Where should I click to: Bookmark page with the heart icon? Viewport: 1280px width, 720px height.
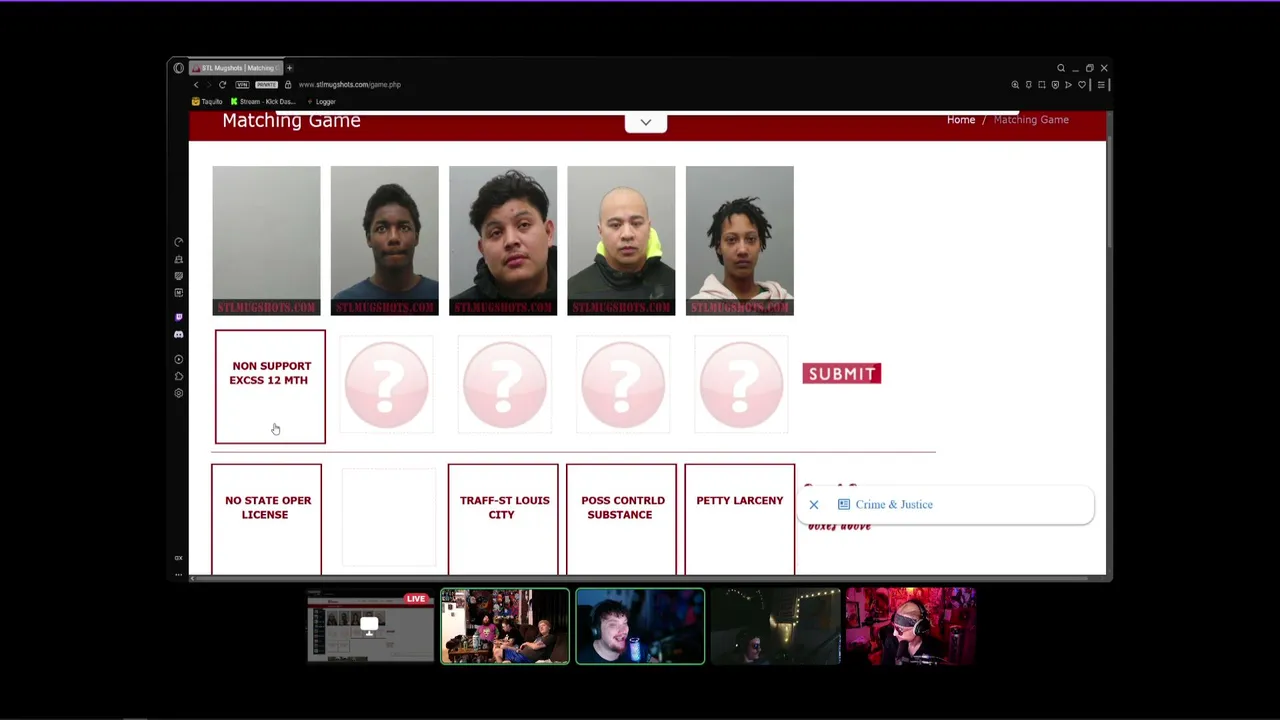[x=1082, y=85]
